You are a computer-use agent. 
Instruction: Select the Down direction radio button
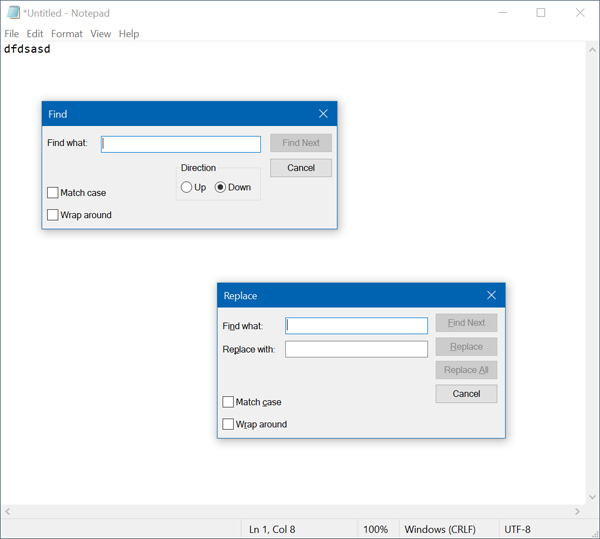[221, 188]
